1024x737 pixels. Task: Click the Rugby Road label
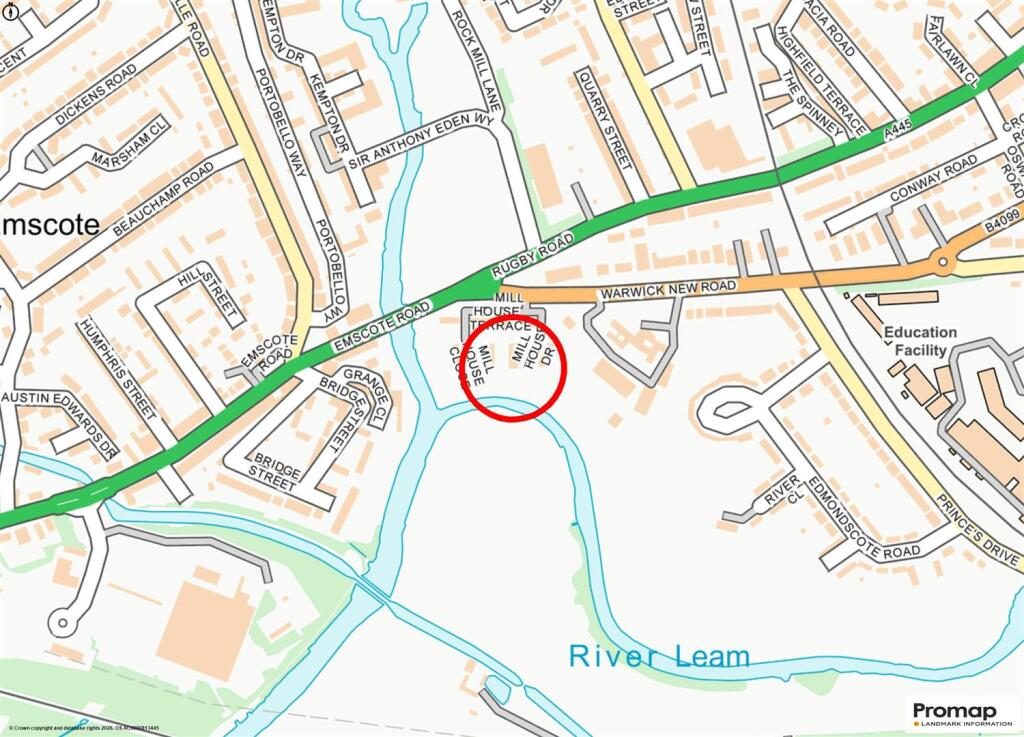click(533, 255)
